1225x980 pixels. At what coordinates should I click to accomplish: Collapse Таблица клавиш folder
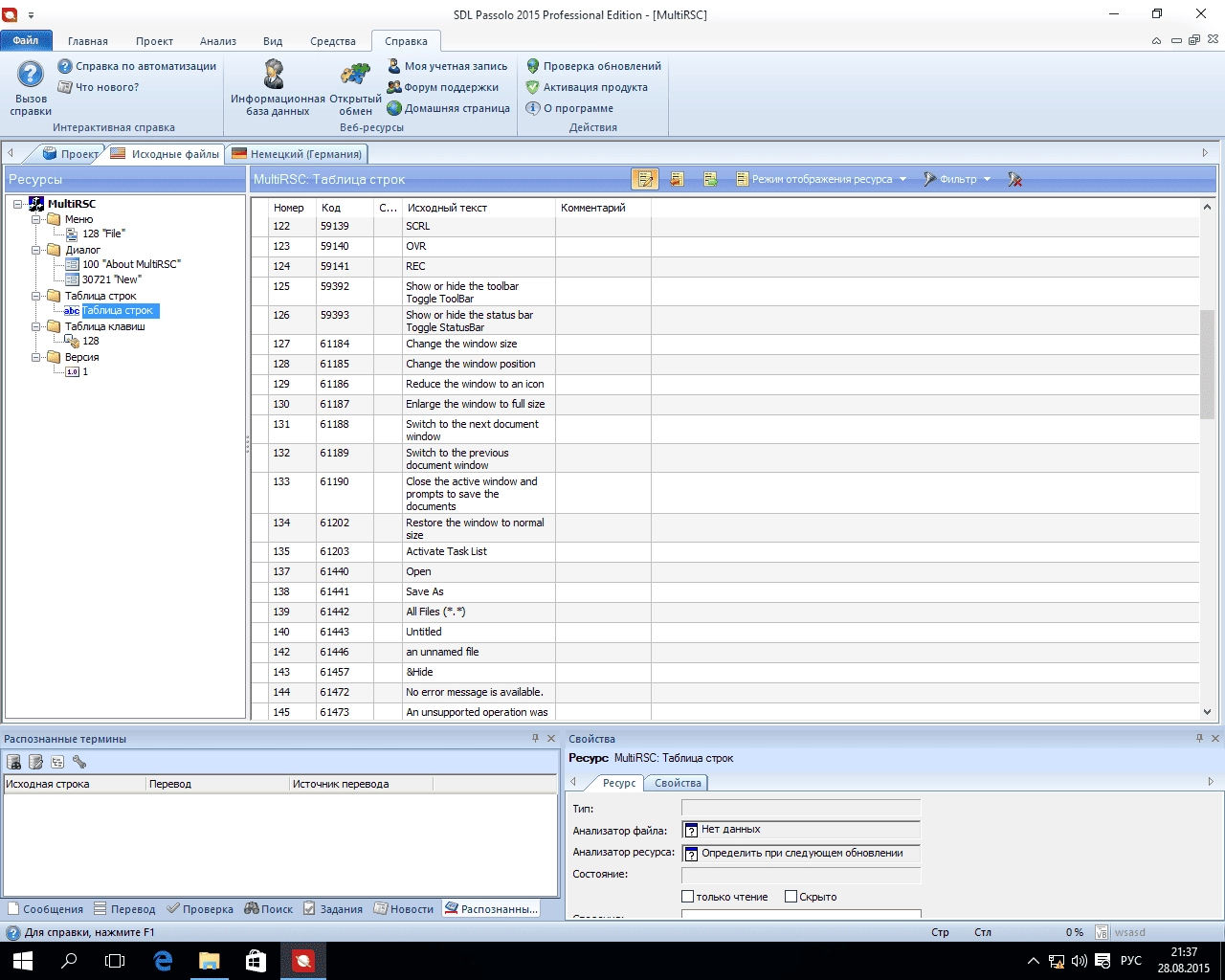click(36, 326)
